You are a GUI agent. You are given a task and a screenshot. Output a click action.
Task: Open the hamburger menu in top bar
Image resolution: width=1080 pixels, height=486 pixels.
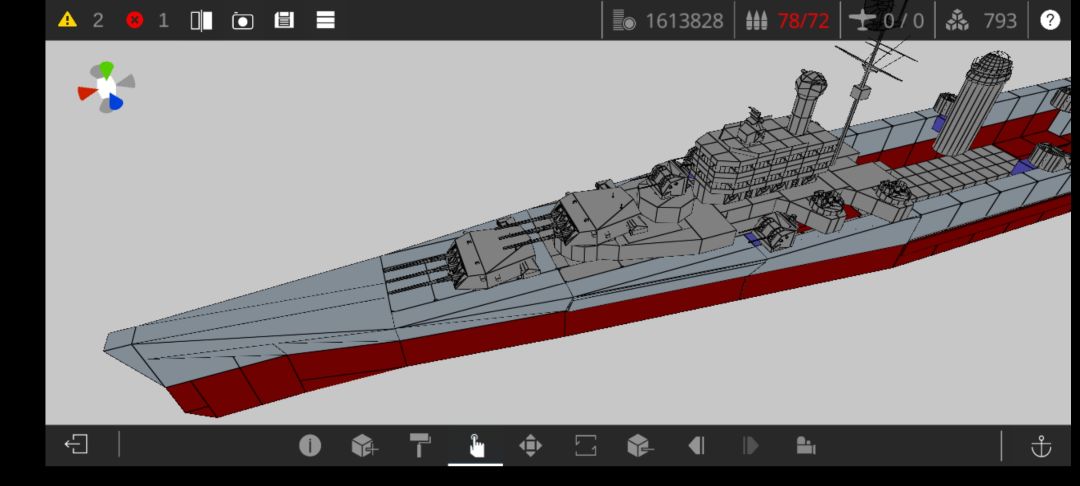[x=325, y=20]
